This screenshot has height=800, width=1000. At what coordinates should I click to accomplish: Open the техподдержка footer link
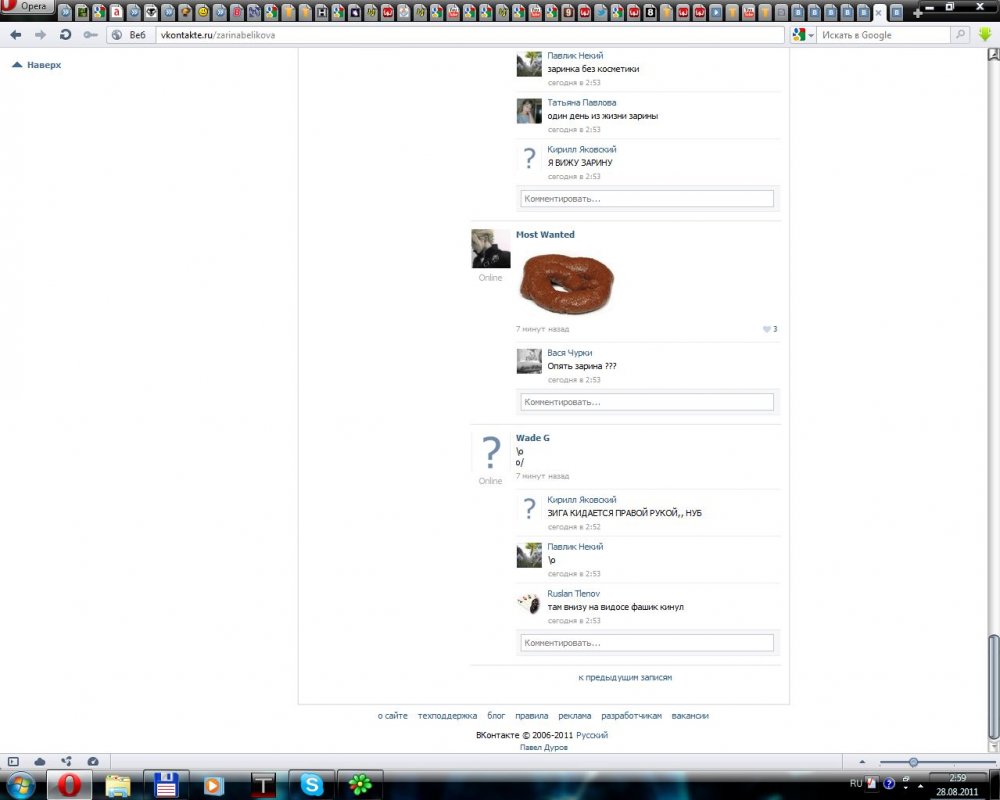tap(447, 716)
